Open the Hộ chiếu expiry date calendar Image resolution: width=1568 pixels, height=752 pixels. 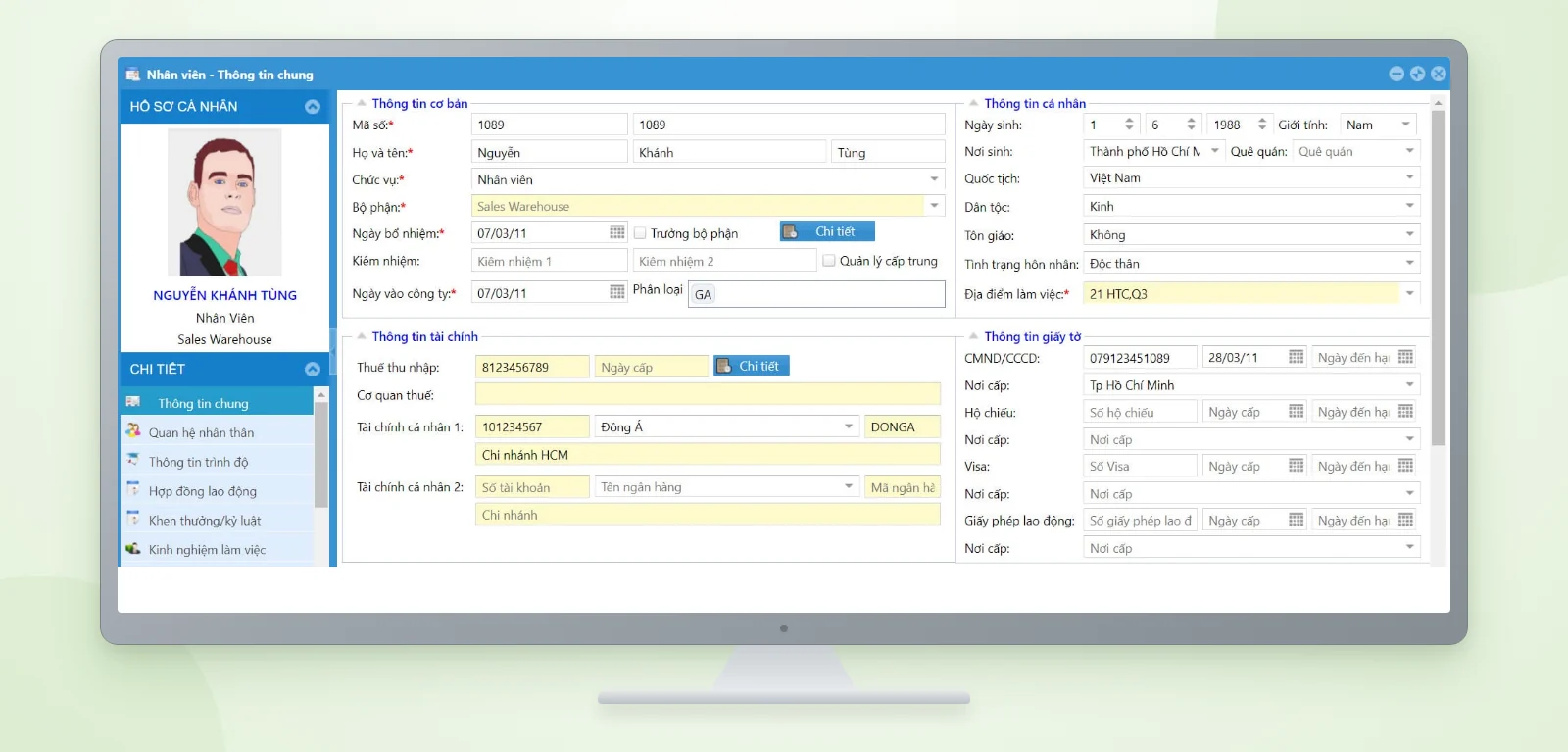click(x=1405, y=412)
